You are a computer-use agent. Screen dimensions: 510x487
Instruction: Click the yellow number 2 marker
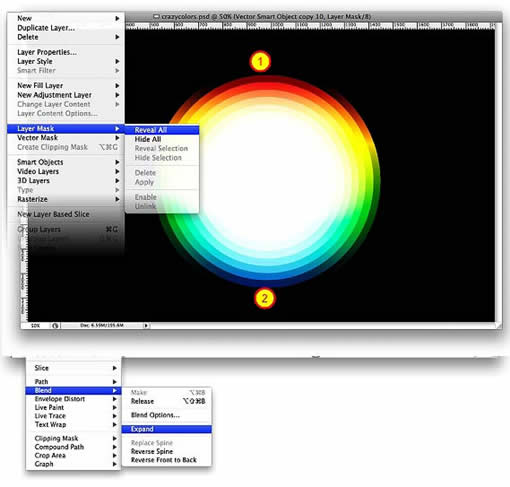tap(264, 298)
